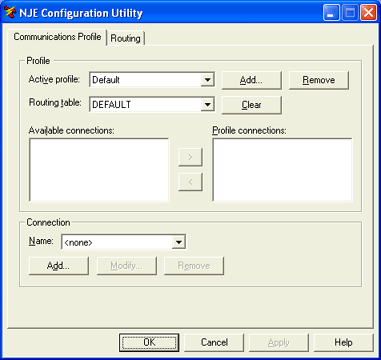Cancel the configuration dialog

(214, 343)
